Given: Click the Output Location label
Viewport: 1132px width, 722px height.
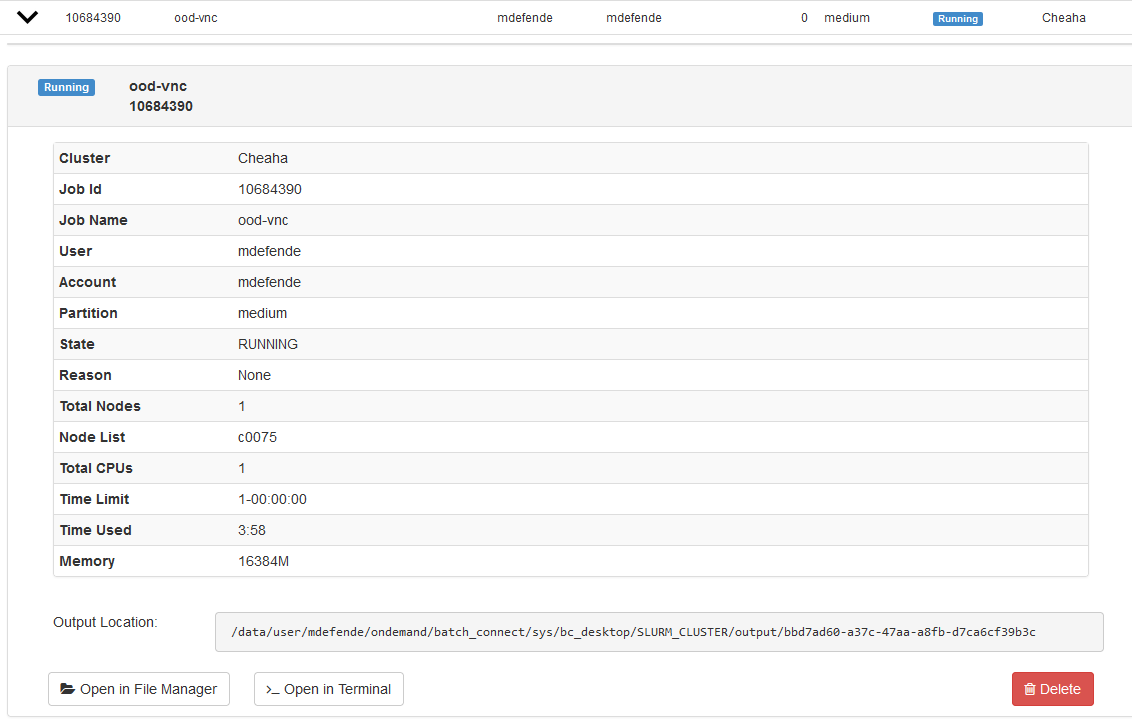Looking at the screenshot, I should click(105, 622).
